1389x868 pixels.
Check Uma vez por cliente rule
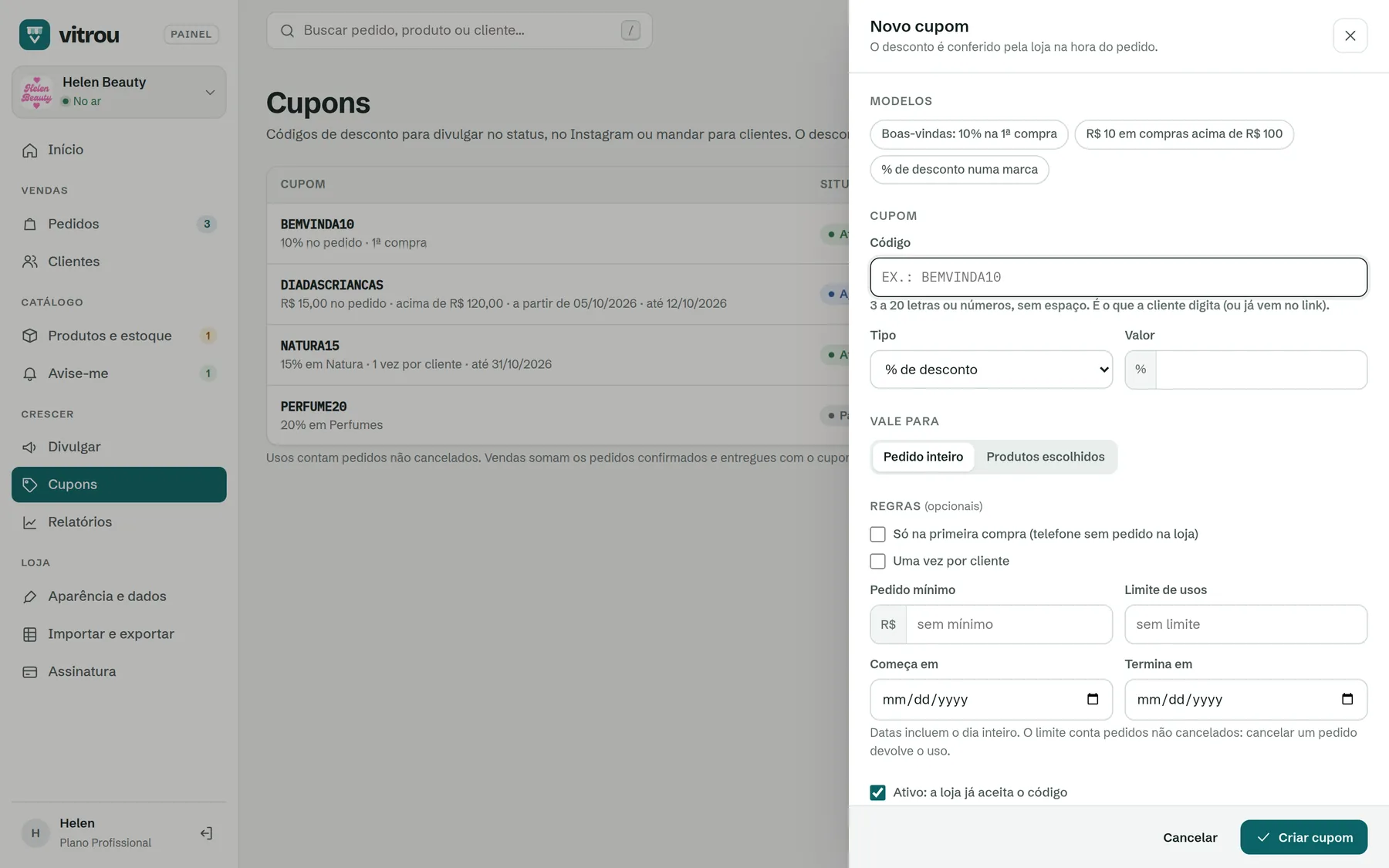(x=877, y=561)
